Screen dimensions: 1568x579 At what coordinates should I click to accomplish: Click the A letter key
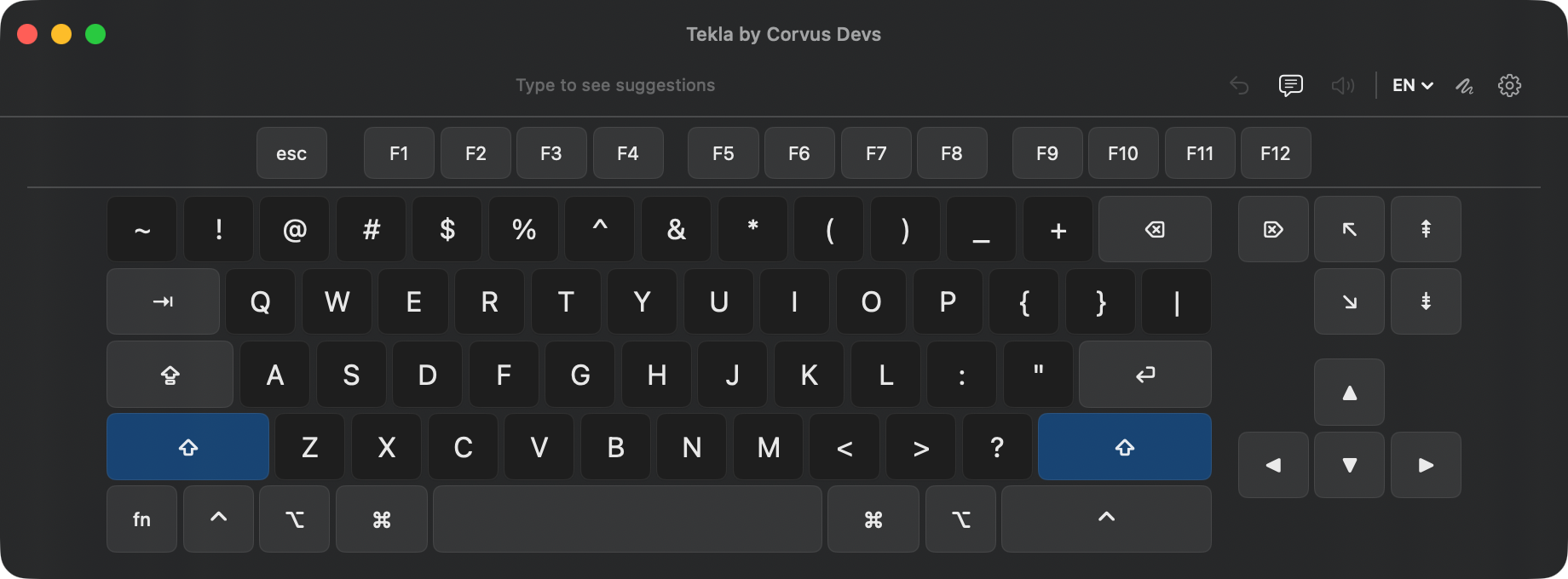274,375
